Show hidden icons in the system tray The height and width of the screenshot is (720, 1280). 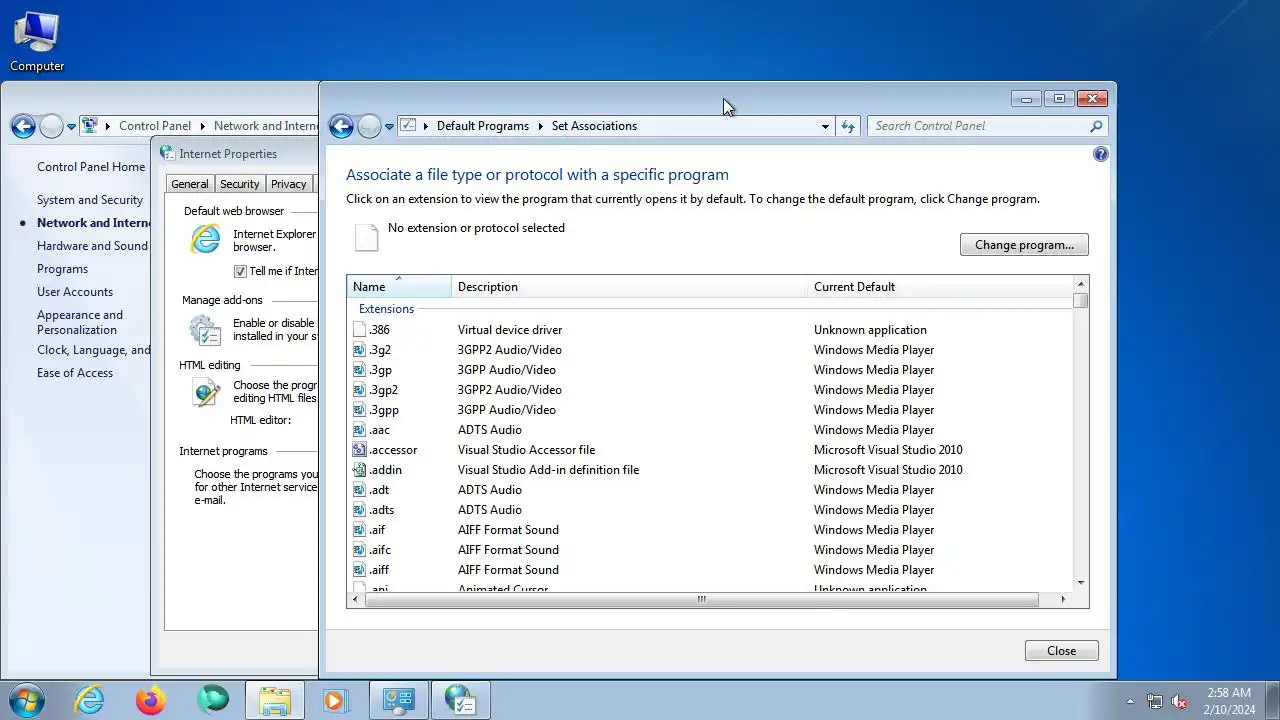pos(1130,701)
